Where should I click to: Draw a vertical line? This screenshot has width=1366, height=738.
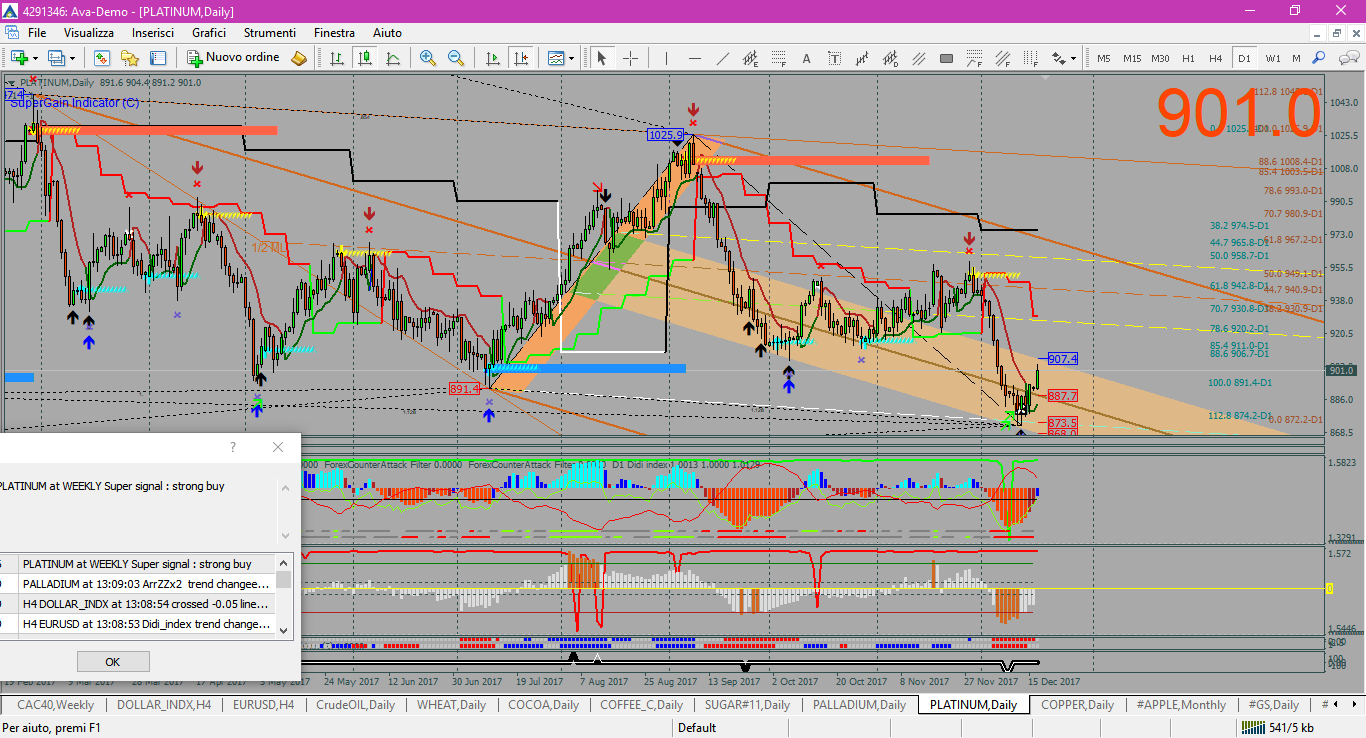666,58
